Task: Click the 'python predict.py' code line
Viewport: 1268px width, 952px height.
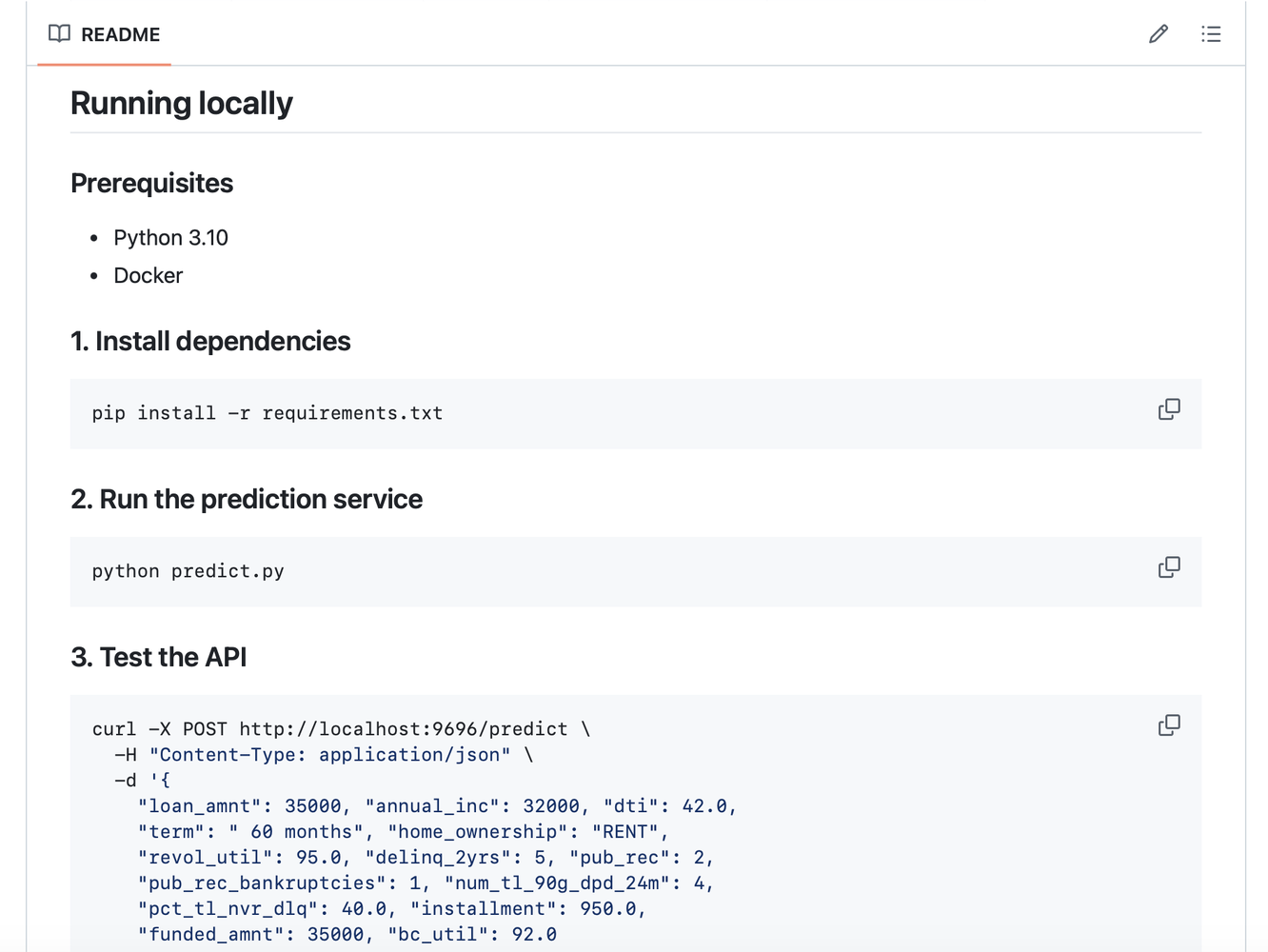Action: (x=188, y=571)
